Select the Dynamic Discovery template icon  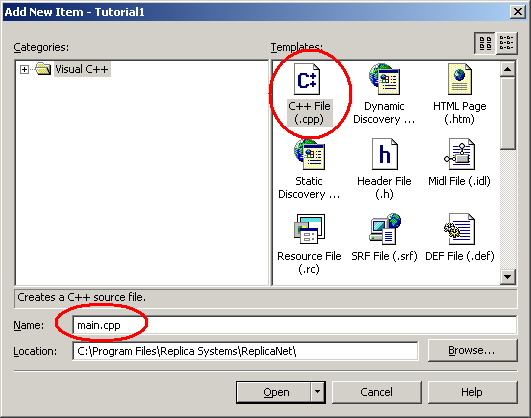click(384, 79)
